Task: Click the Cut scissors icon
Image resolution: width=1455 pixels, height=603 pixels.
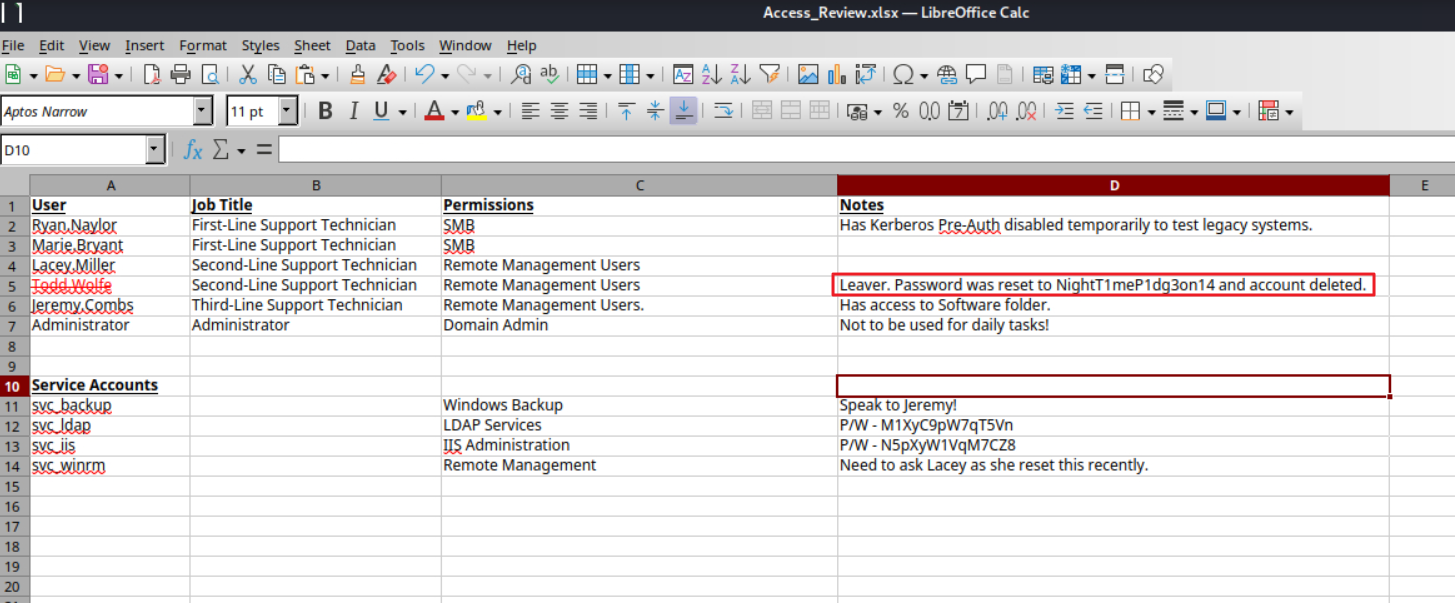Action: 248,74
